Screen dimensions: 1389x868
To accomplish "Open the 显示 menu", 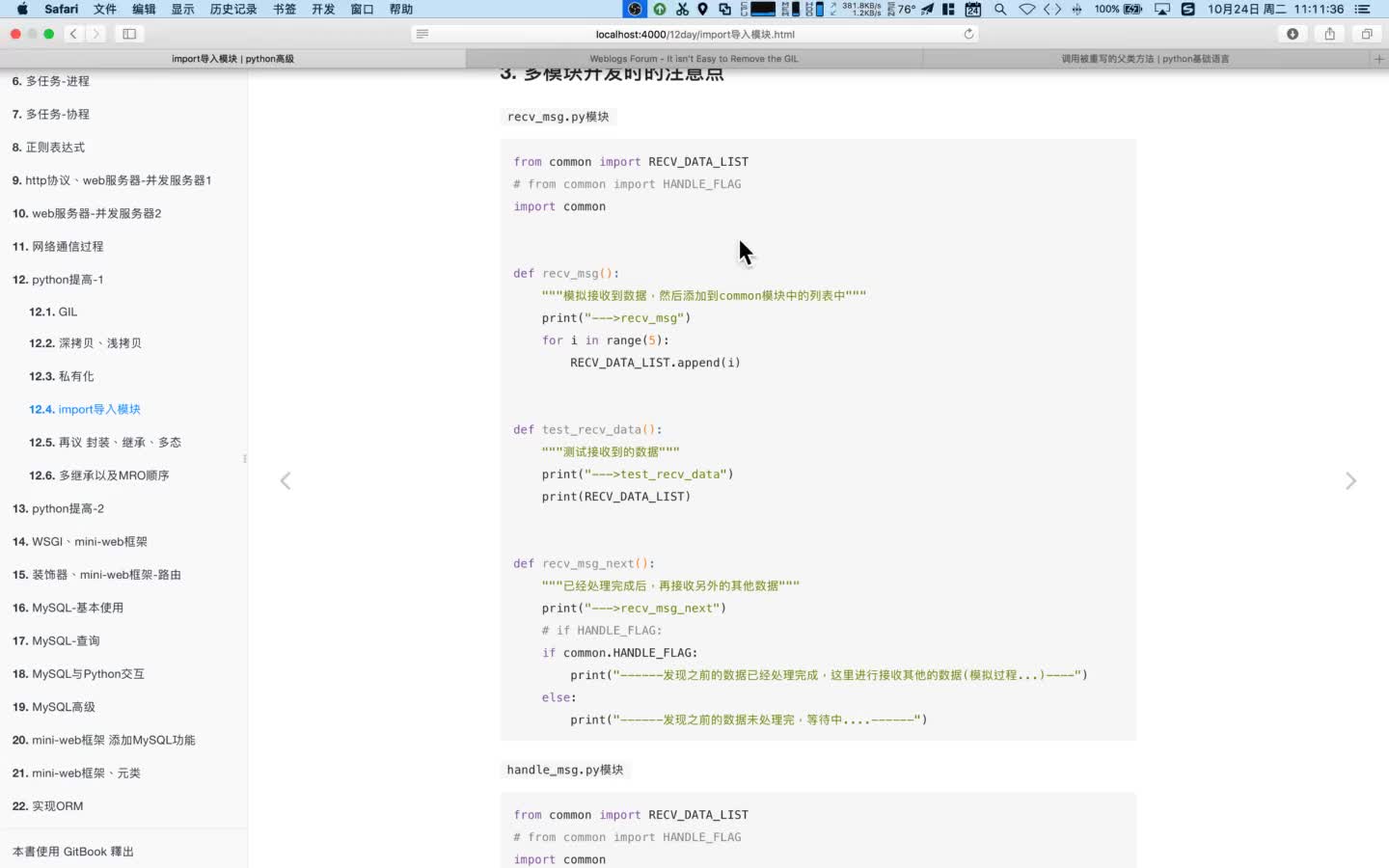I will (182, 9).
